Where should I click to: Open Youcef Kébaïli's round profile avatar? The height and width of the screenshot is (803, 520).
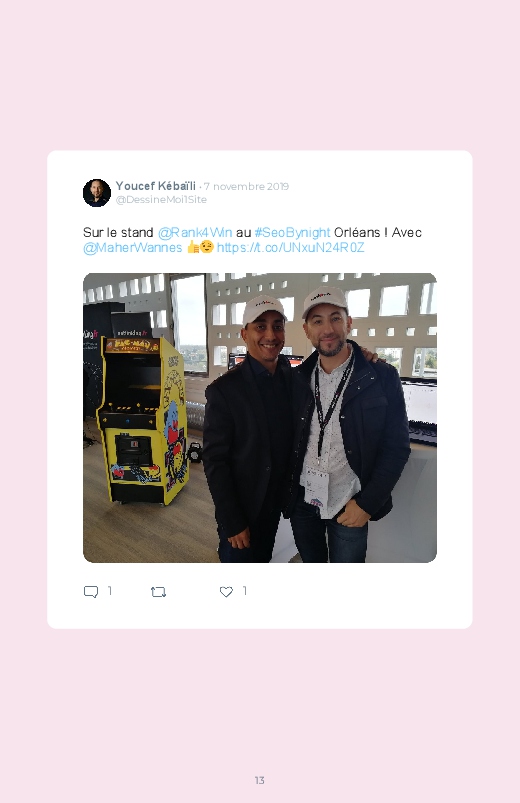point(97,193)
